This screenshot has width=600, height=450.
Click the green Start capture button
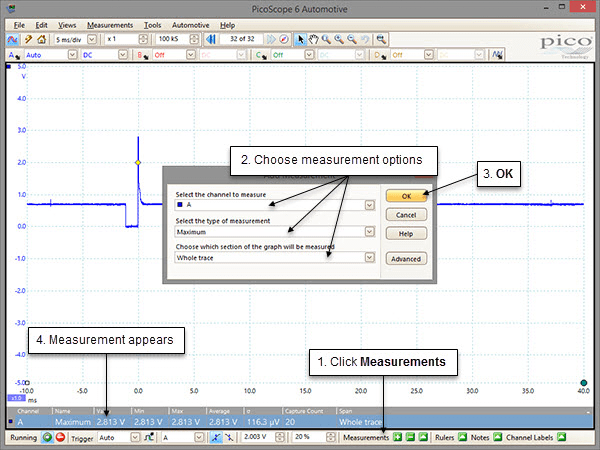(x=47, y=437)
